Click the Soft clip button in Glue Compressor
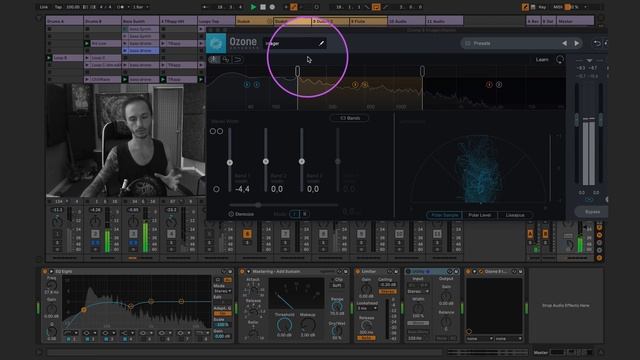640x360 pixels. pyautogui.click(x=337, y=286)
